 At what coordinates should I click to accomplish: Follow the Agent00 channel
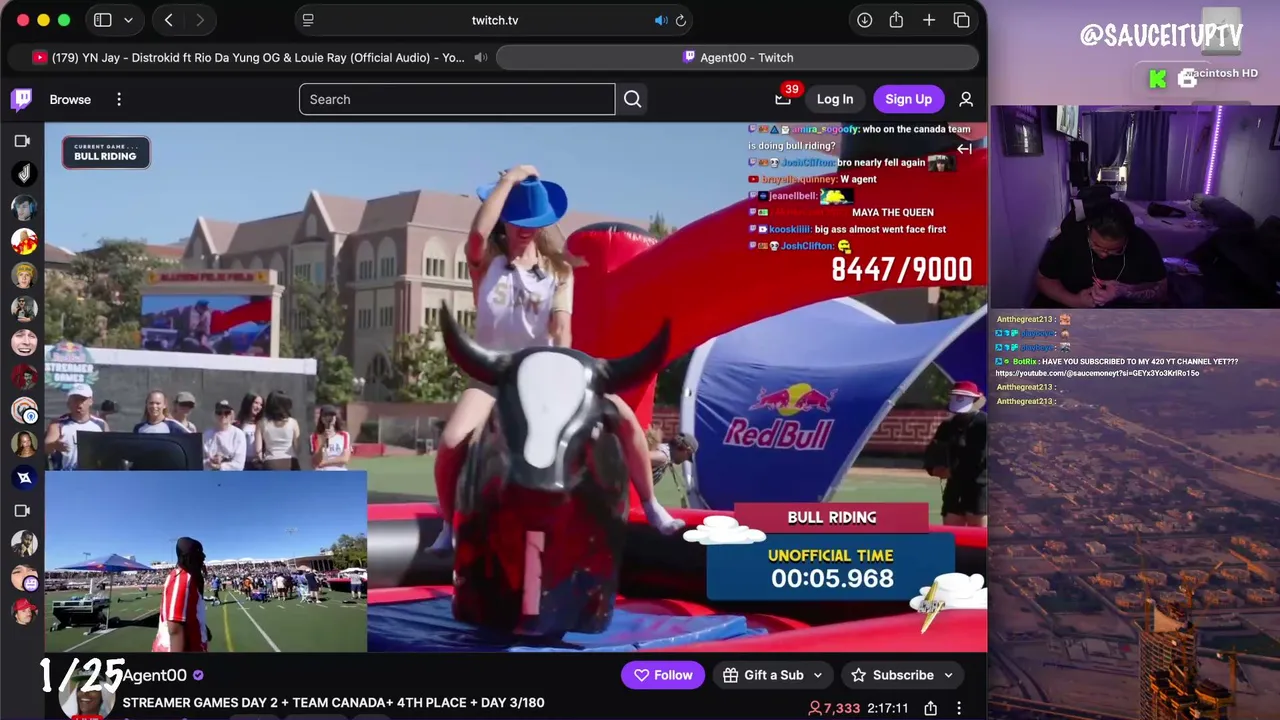663,675
